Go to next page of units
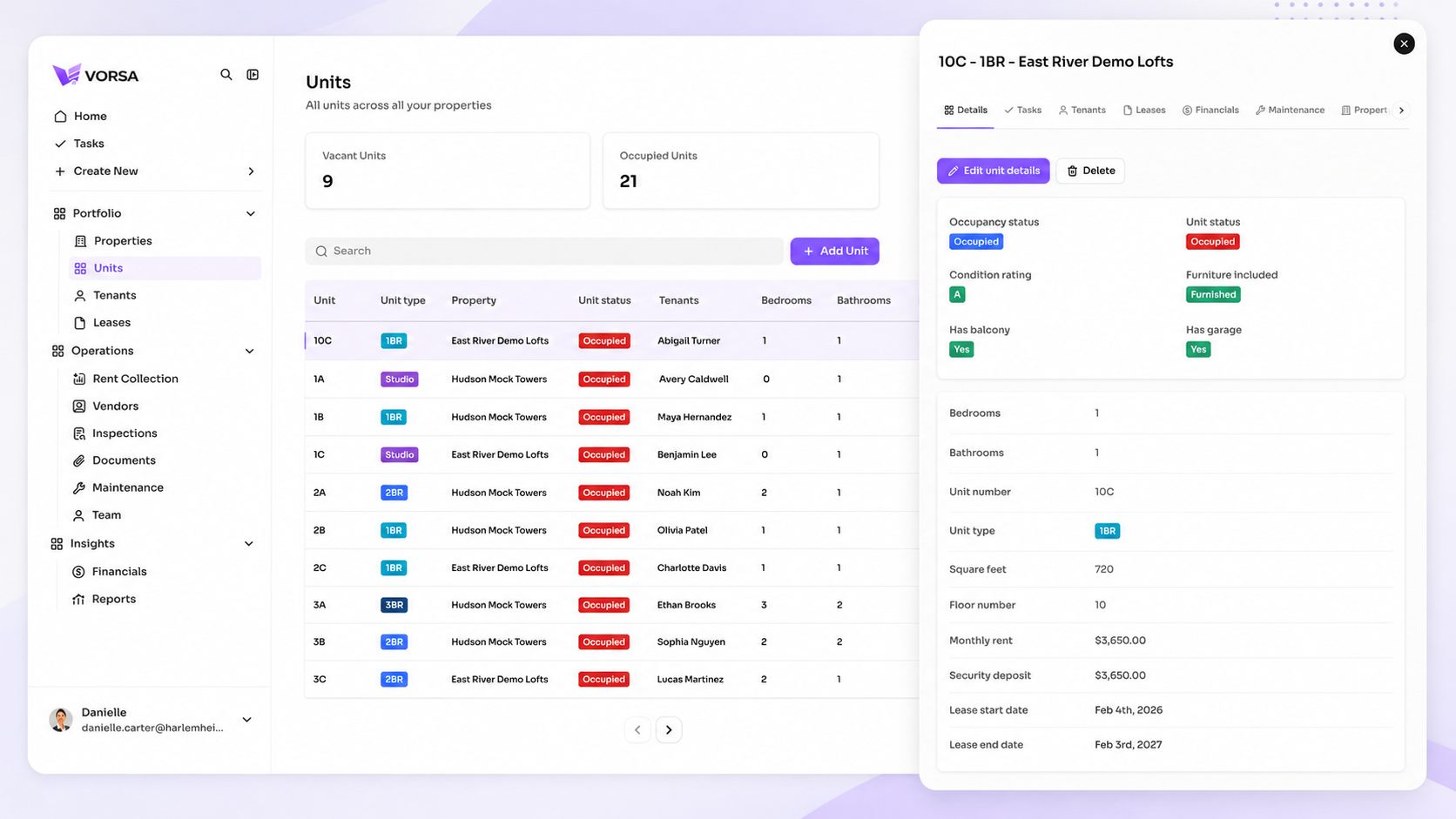Screen dimensions: 1456x819 click(x=669, y=730)
